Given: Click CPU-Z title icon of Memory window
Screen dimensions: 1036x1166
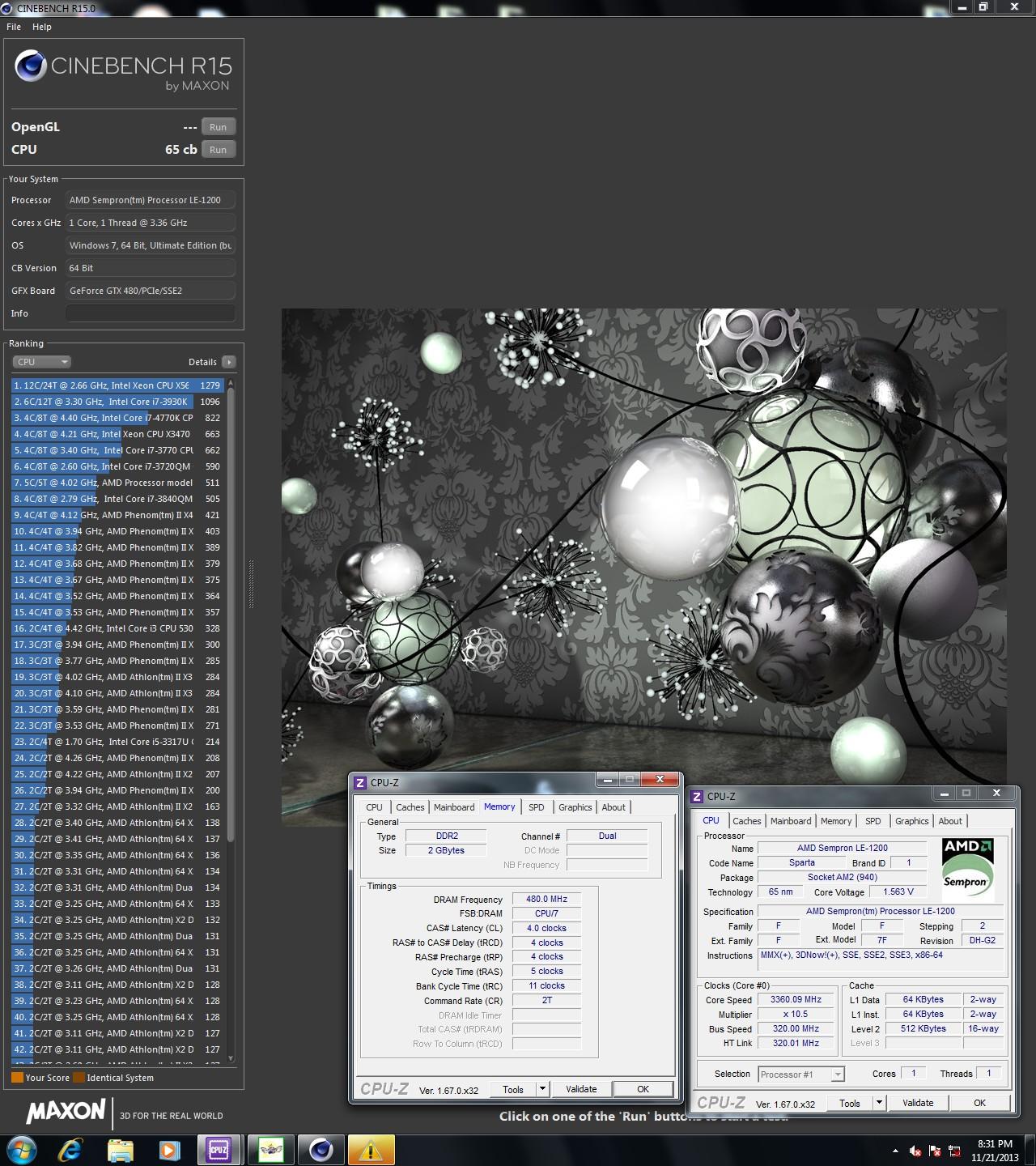Looking at the screenshot, I should [360, 783].
